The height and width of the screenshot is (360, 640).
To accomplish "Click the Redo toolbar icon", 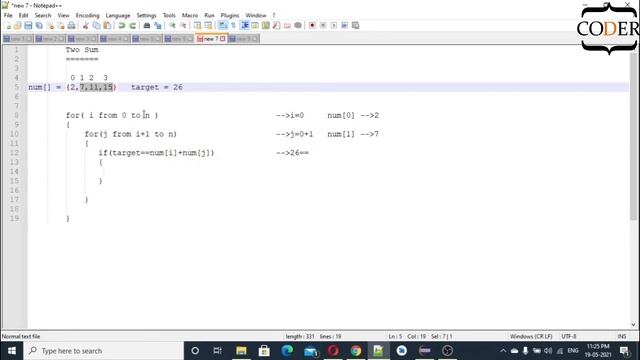I will click(132, 26).
